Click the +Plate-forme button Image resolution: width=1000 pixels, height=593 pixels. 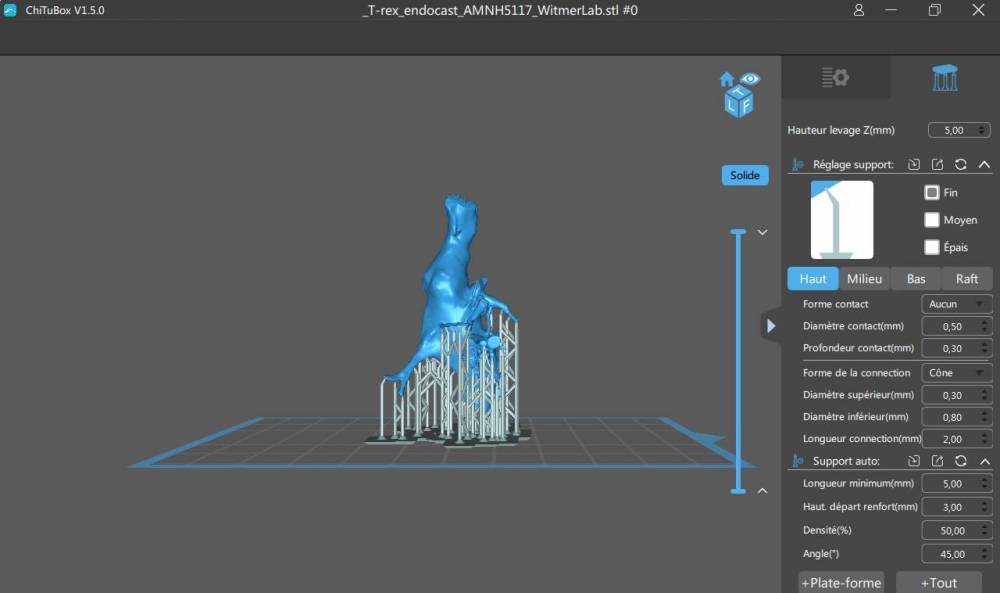841,583
